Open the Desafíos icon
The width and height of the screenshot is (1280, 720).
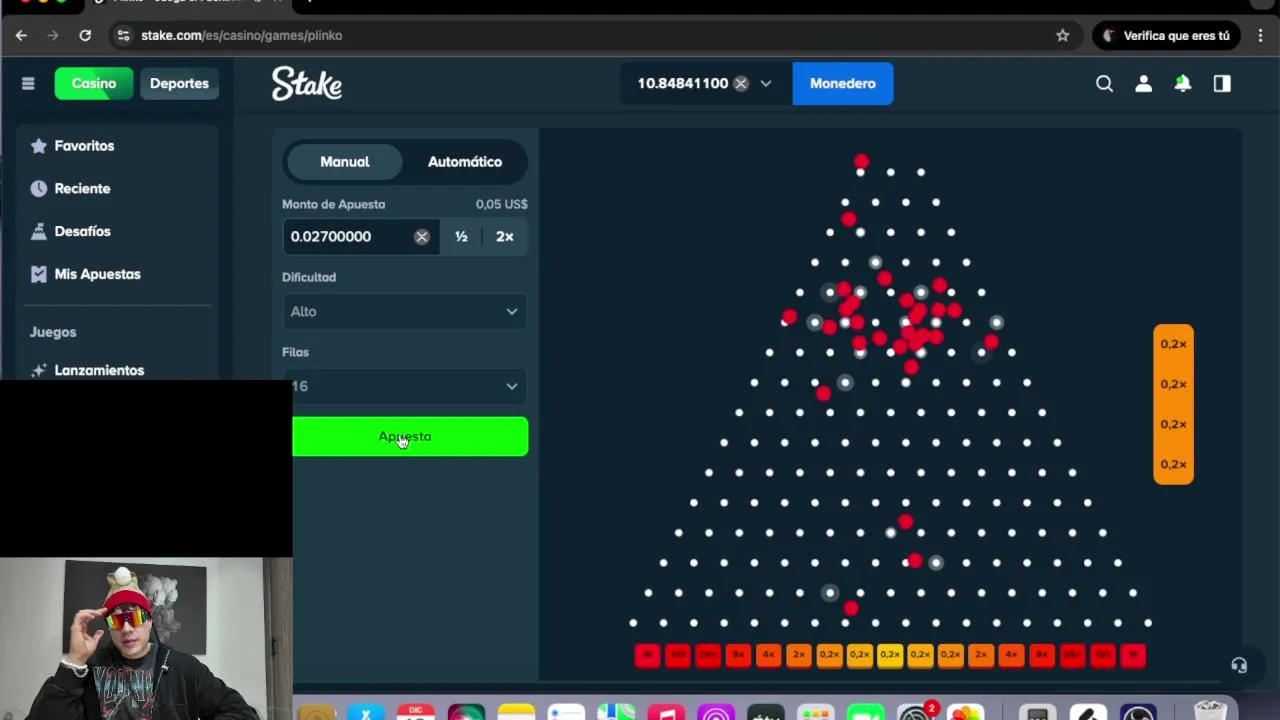click(39, 231)
